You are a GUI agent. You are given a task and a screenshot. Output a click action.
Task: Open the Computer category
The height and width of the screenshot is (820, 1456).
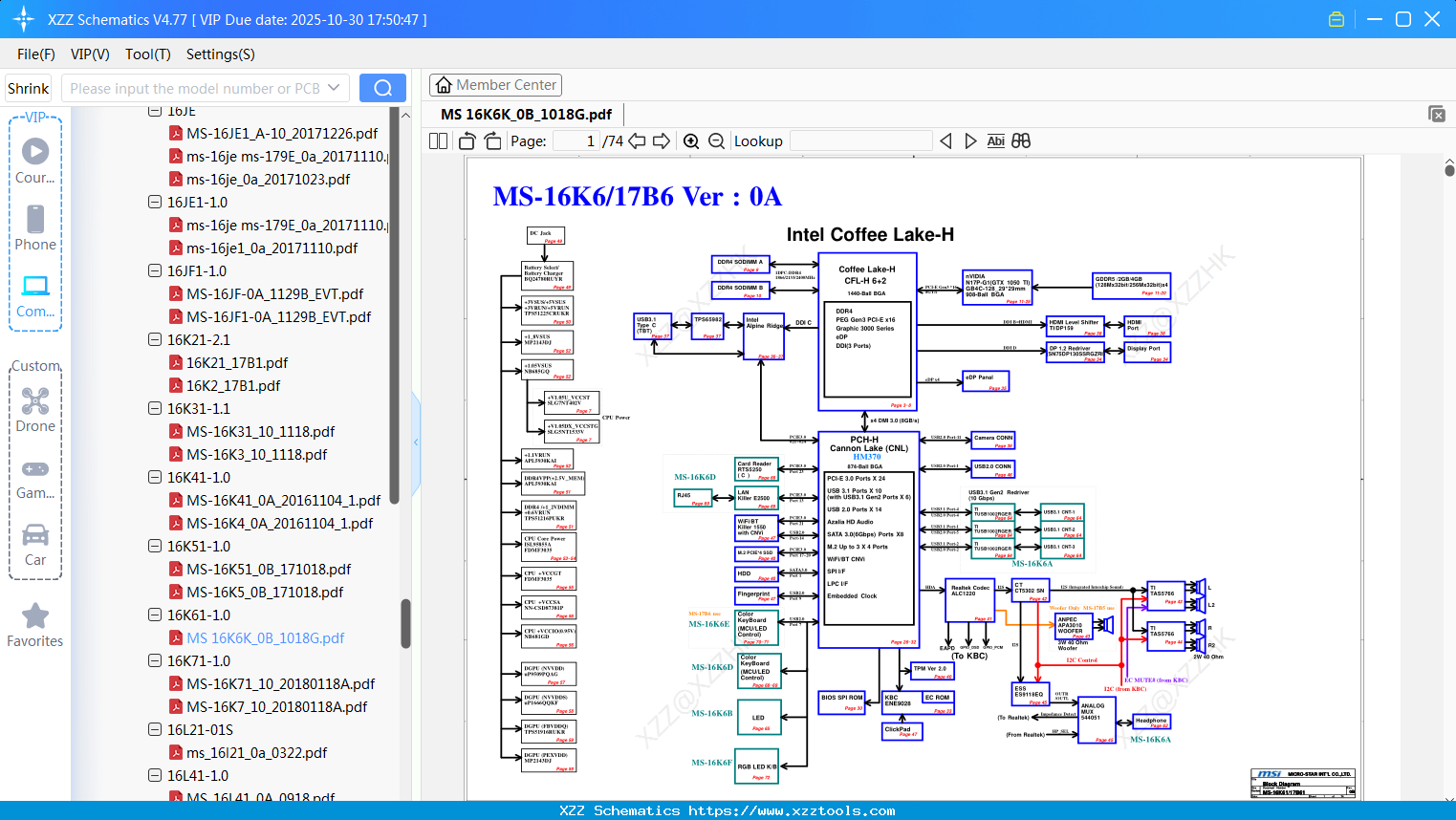[35, 295]
